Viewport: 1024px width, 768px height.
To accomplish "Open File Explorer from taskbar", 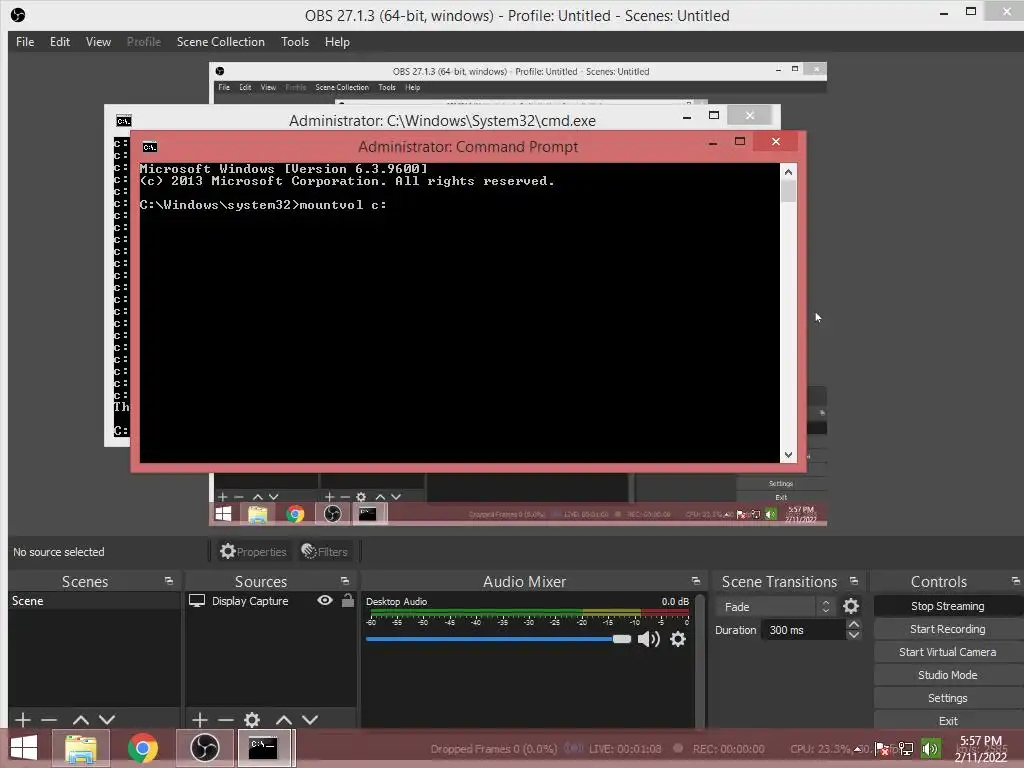I will [81, 748].
